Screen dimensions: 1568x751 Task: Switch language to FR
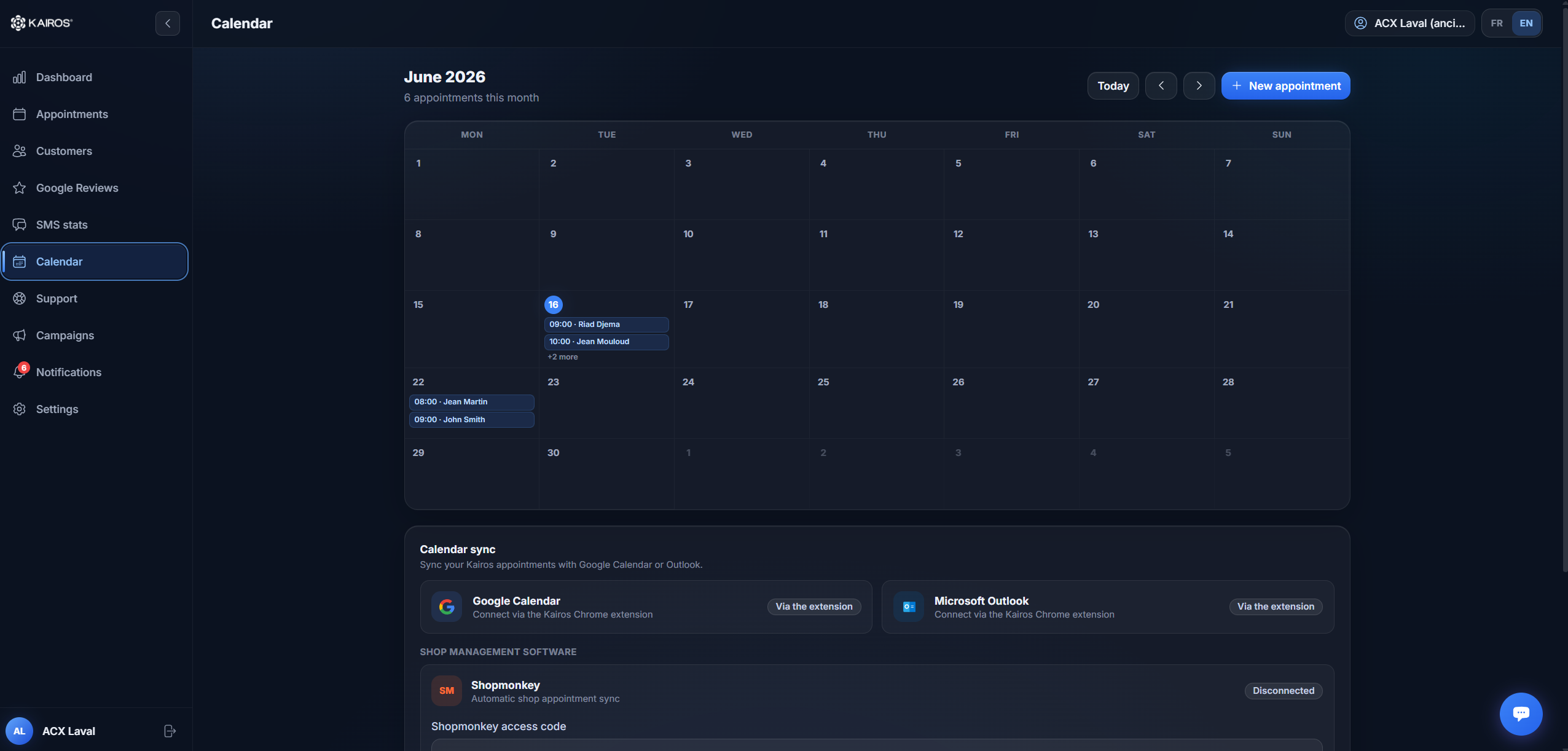coord(1497,23)
